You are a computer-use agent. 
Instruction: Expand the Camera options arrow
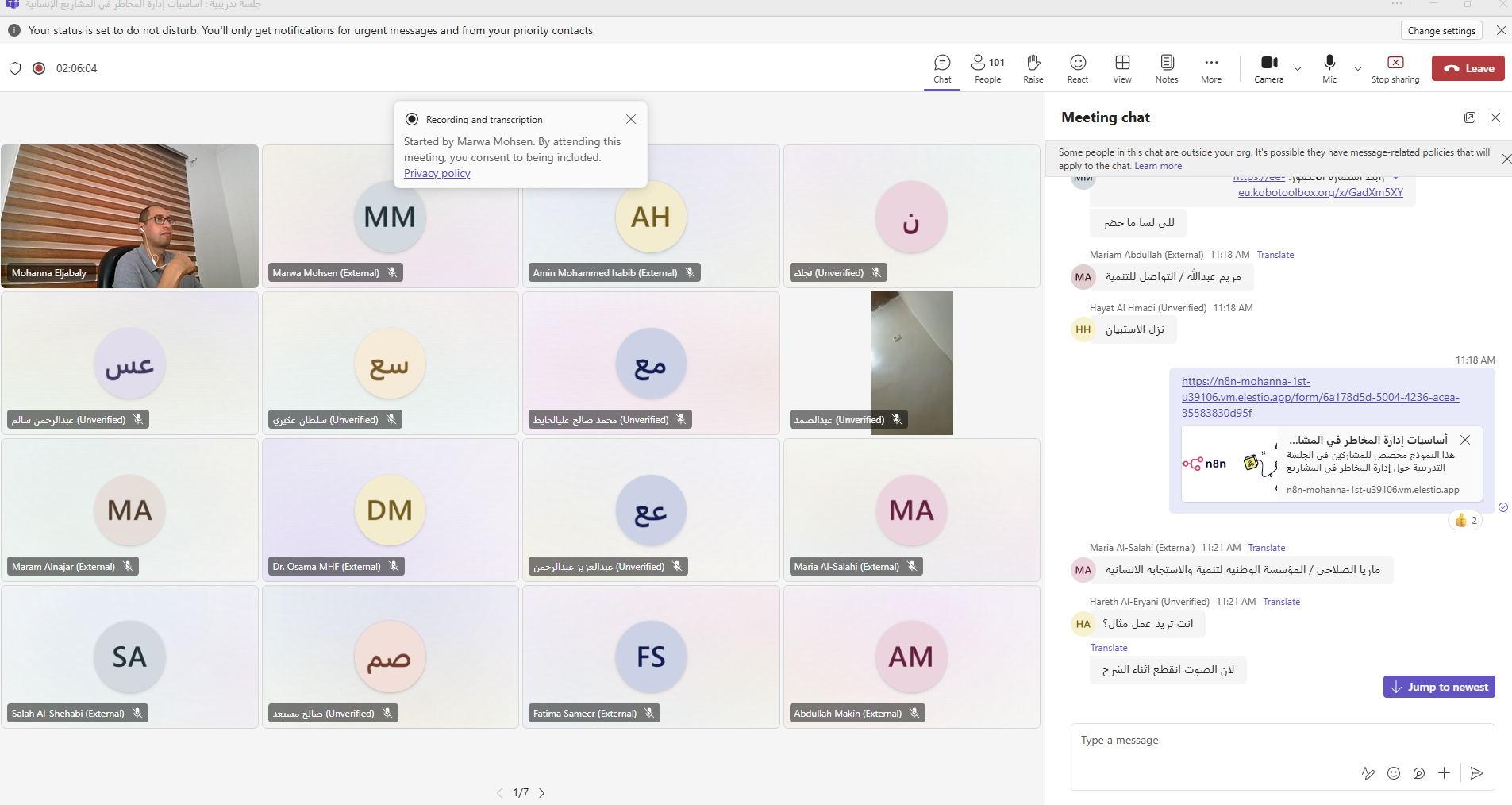(1298, 69)
